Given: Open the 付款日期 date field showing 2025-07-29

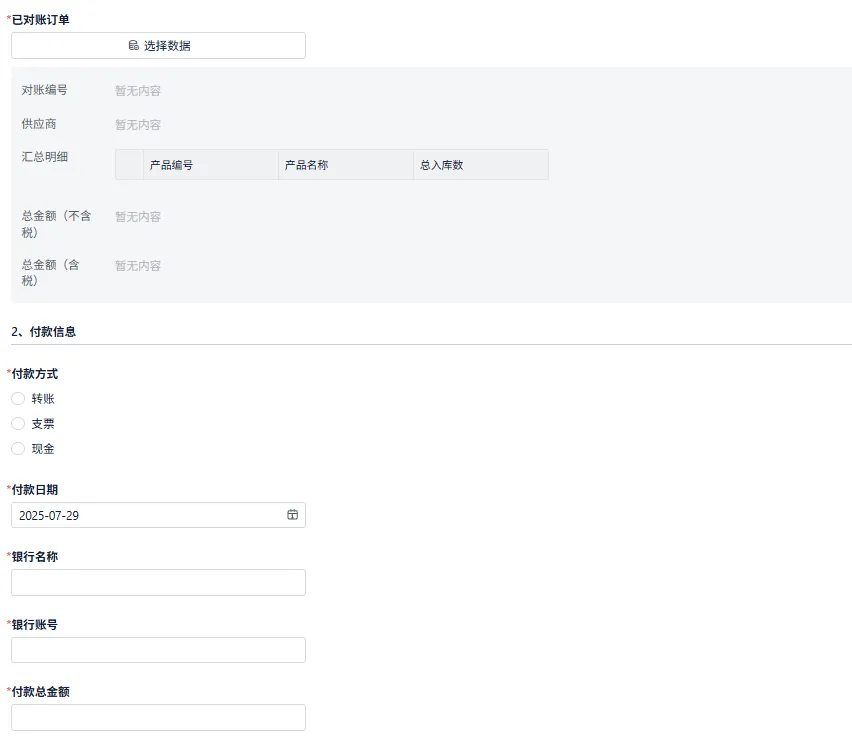Looking at the screenshot, I should [x=158, y=515].
